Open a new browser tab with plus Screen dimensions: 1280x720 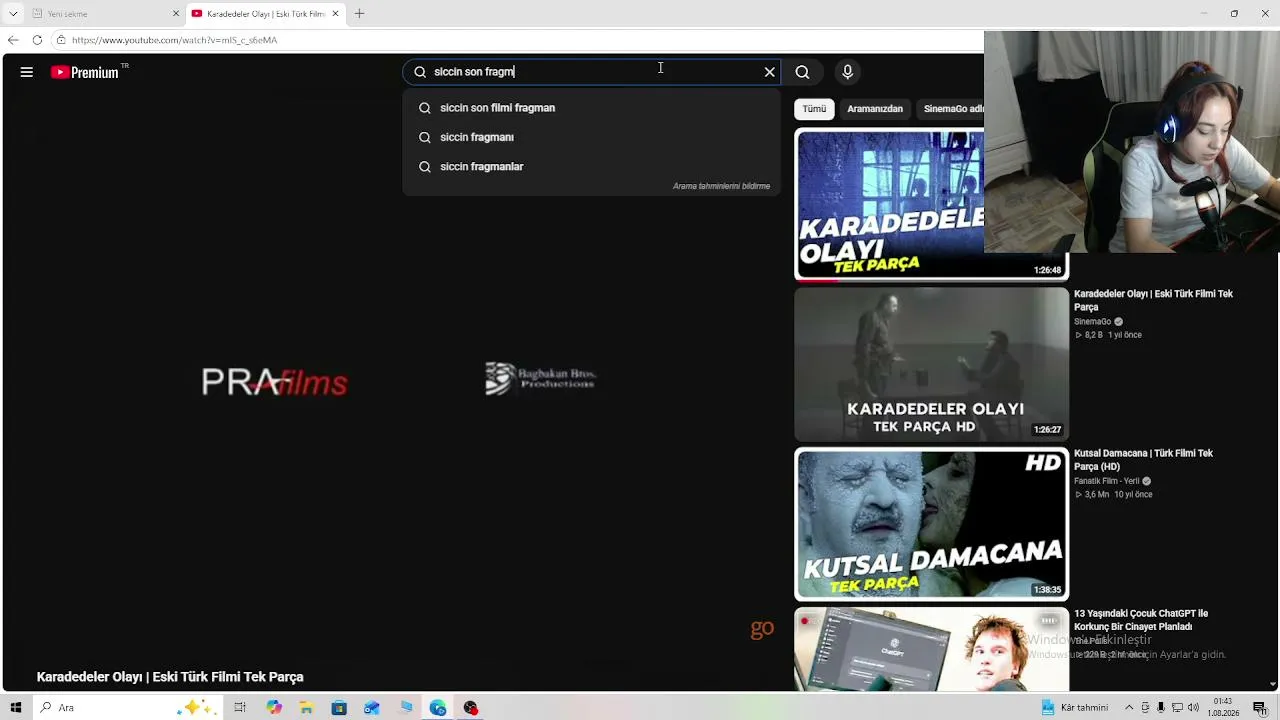(359, 14)
